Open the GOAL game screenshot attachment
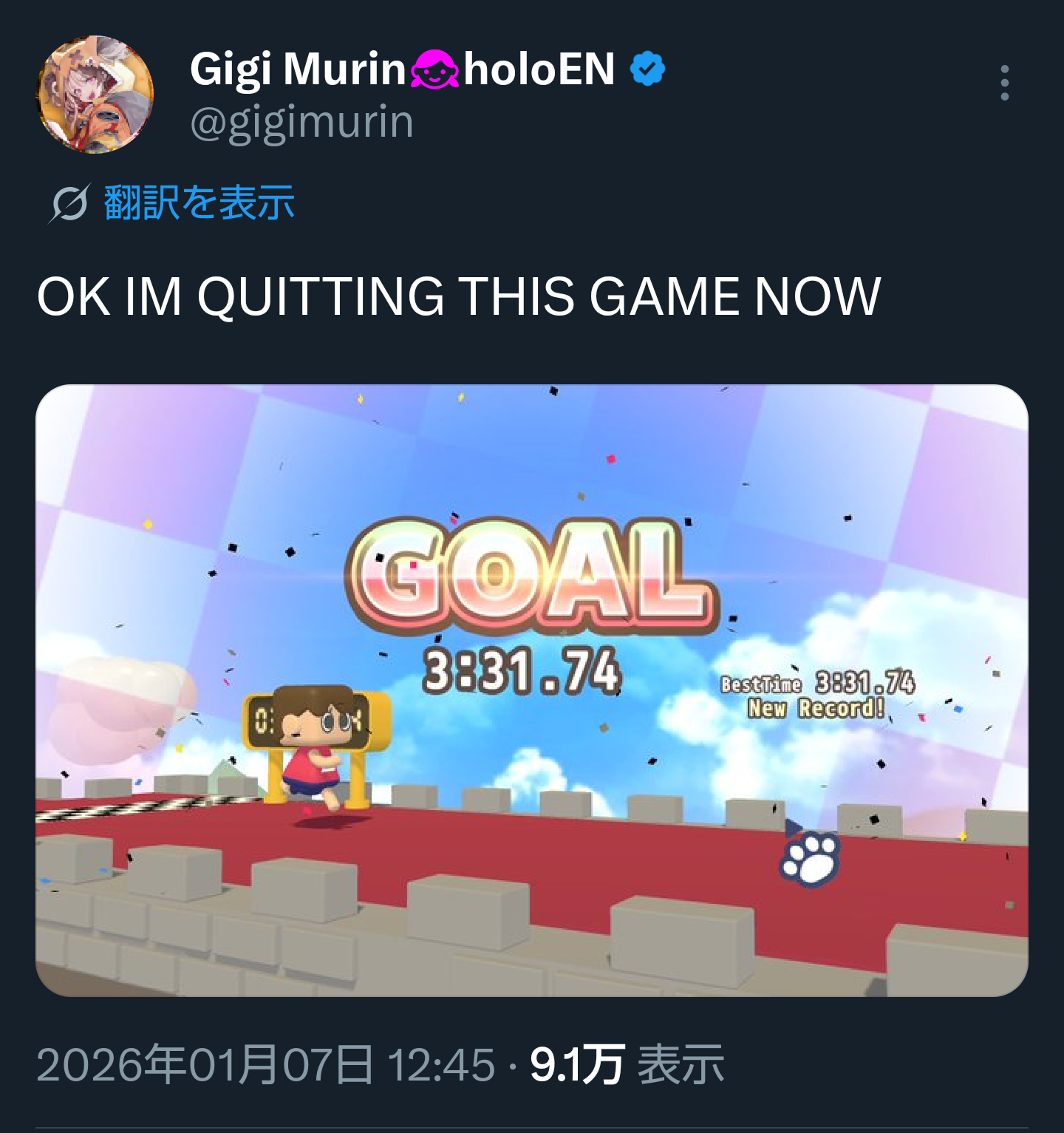The width and height of the screenshot is (1064, 1133). [x=532, y=690]
